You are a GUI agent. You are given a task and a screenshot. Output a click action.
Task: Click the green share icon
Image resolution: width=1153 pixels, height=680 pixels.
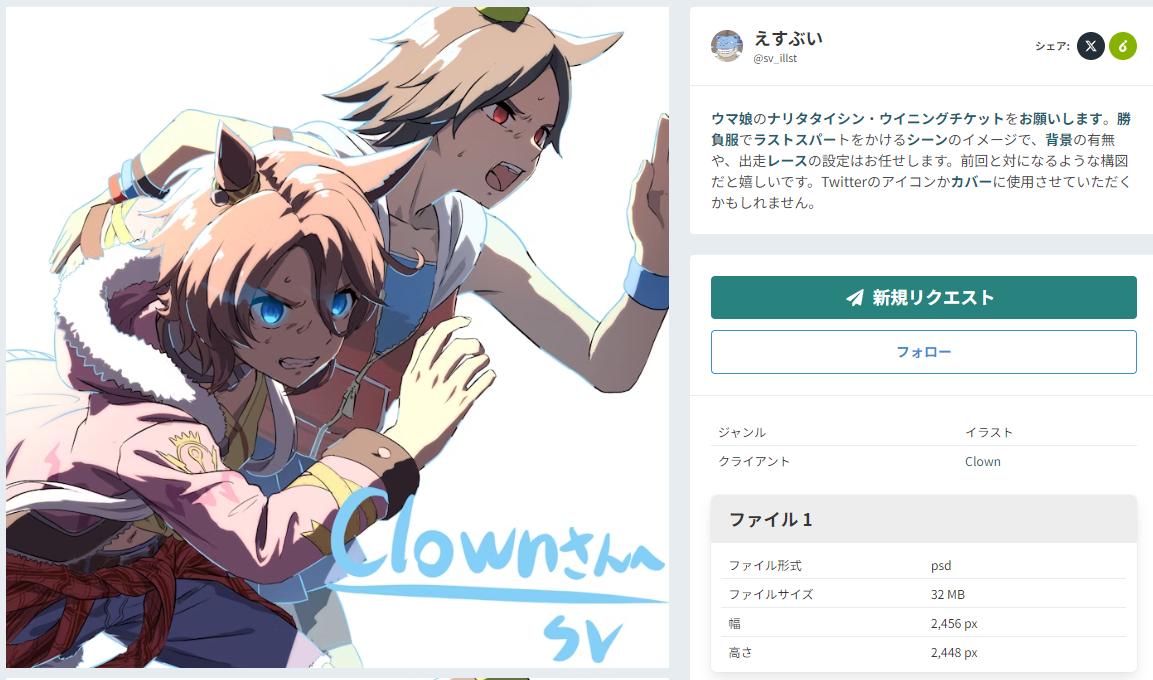pos(1123,46)
